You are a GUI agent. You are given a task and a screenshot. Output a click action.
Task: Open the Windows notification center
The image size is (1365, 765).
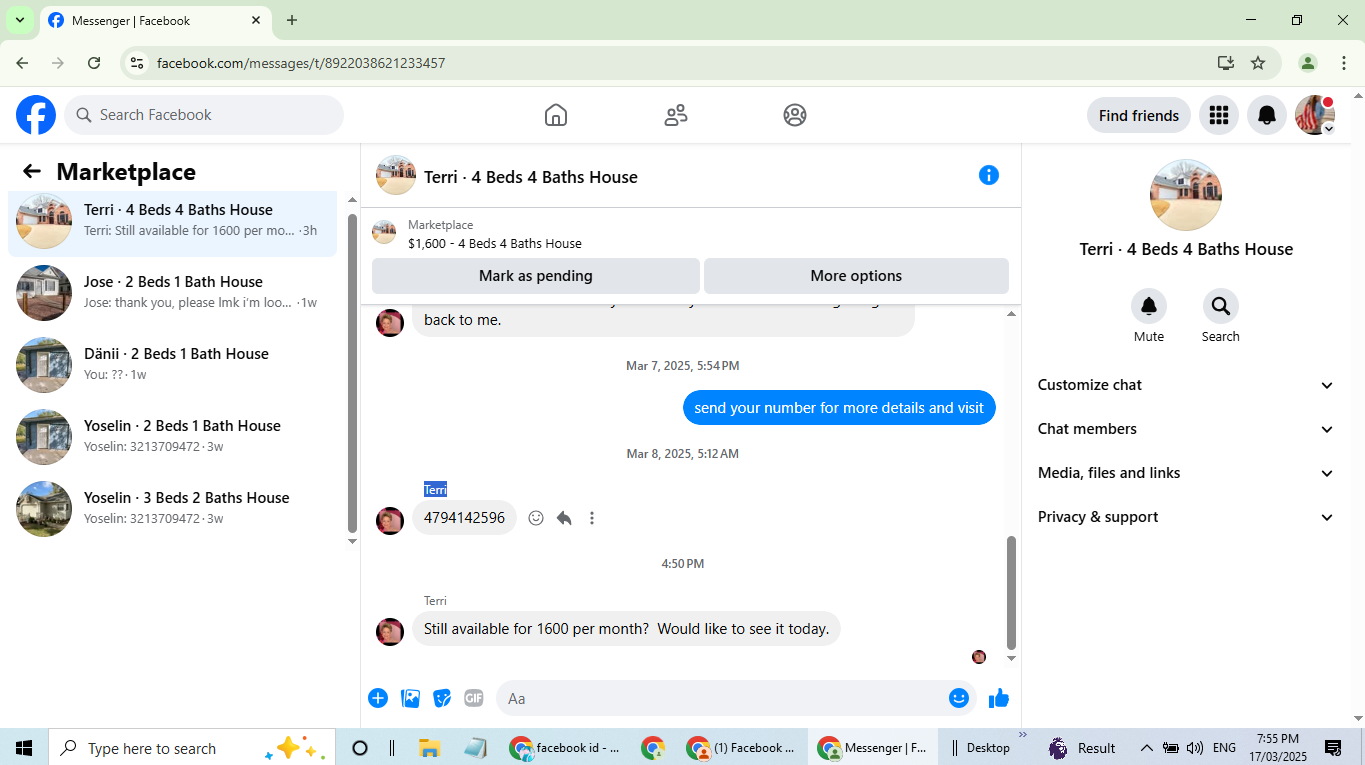1333,748
